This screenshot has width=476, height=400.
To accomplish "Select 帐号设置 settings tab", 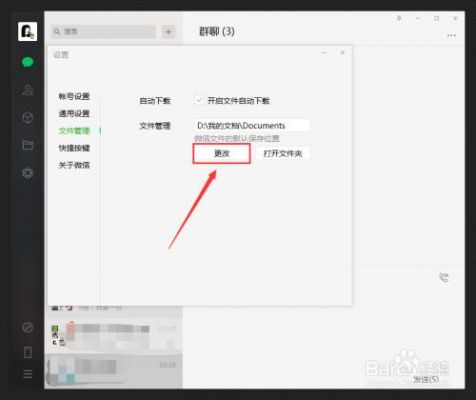I will click(x=74, y=97).
